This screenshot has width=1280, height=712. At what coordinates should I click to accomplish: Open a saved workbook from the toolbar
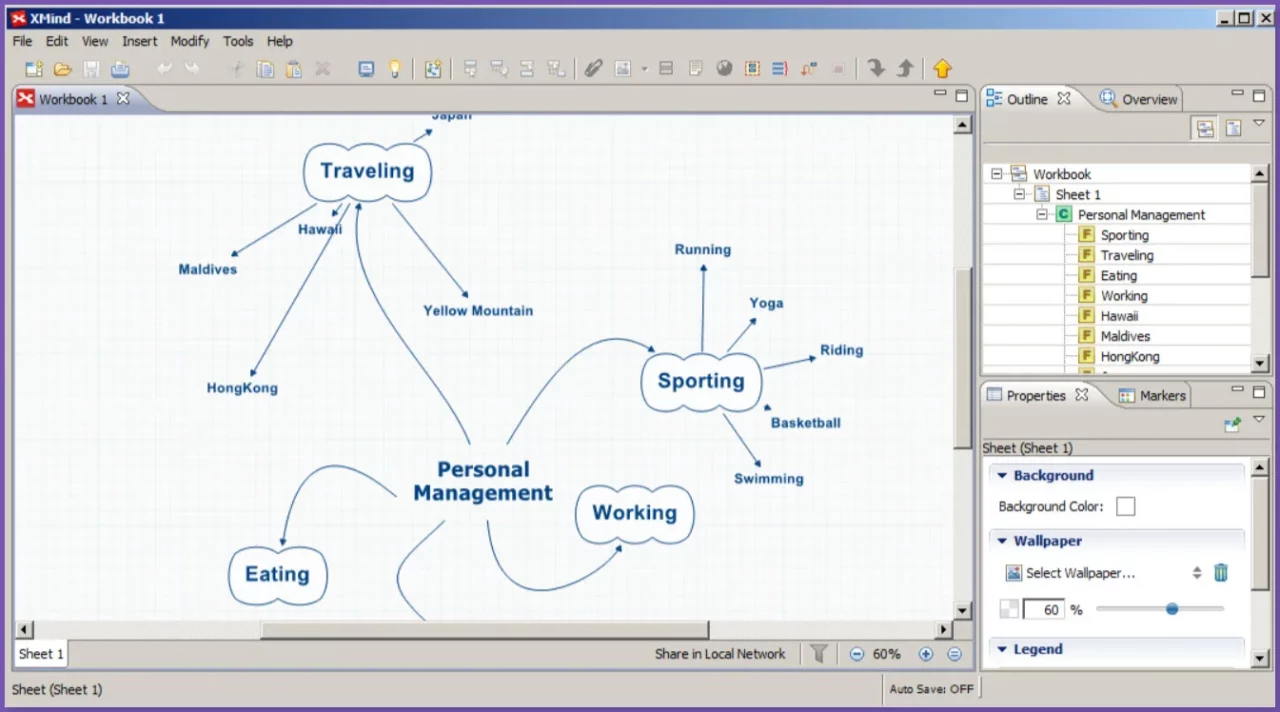coord(62,68)
